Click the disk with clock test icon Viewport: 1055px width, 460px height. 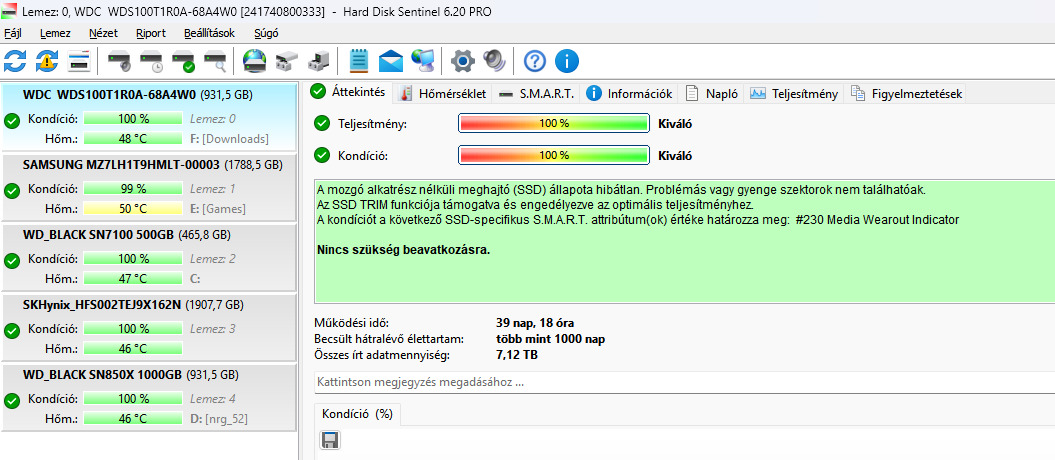pyautogui.click(x=151, y=61)
